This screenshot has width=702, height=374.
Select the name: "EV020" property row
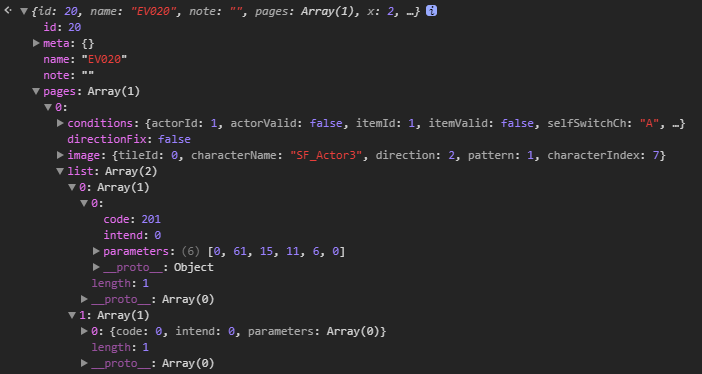(85, 59)
